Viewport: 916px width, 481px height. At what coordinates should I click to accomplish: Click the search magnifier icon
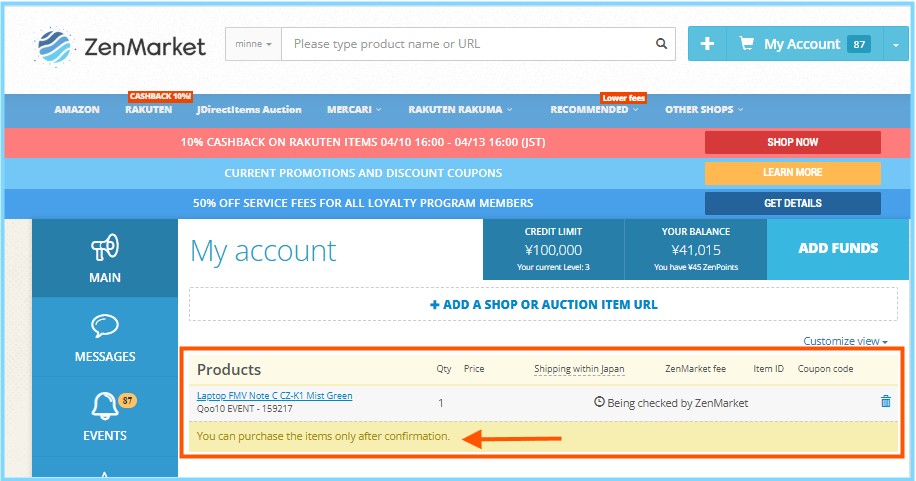click(661, 43)
